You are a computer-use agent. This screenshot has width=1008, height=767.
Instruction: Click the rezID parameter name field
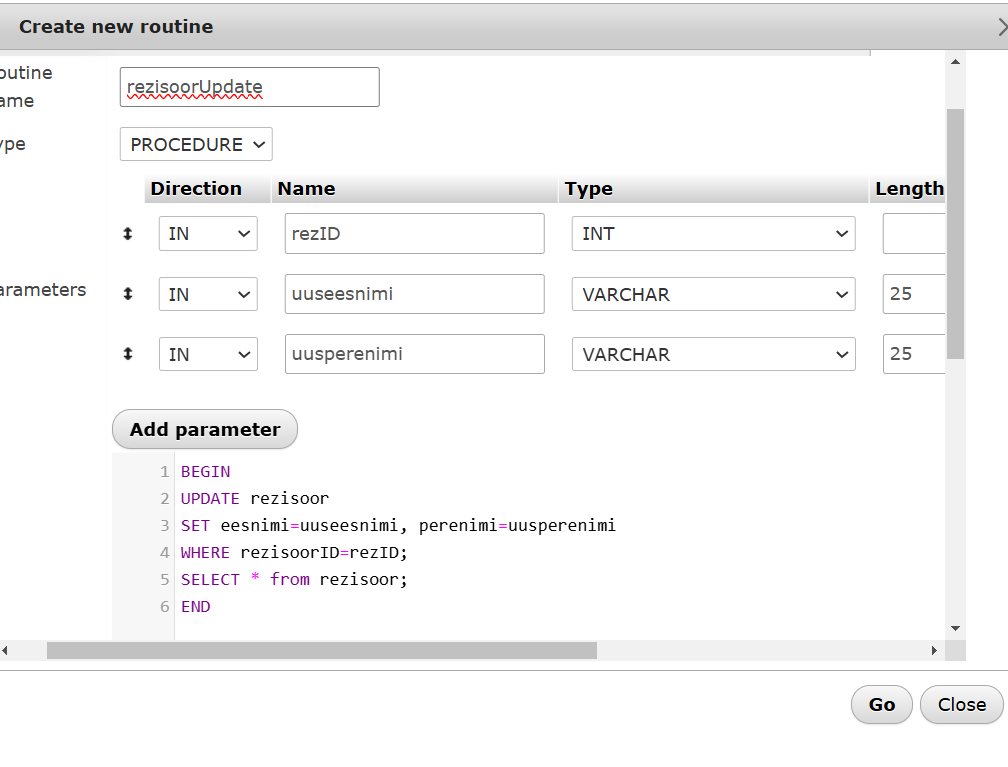[x=414, y=234]
